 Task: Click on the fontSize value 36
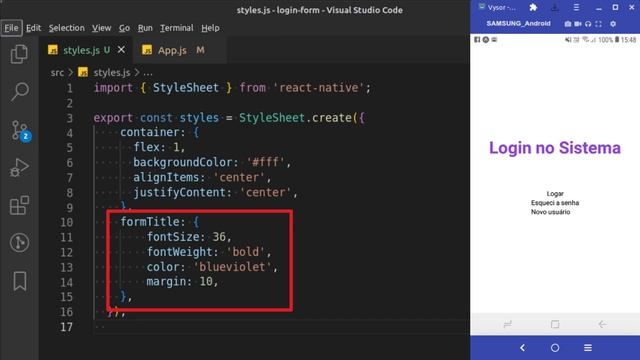coord(219,237)
